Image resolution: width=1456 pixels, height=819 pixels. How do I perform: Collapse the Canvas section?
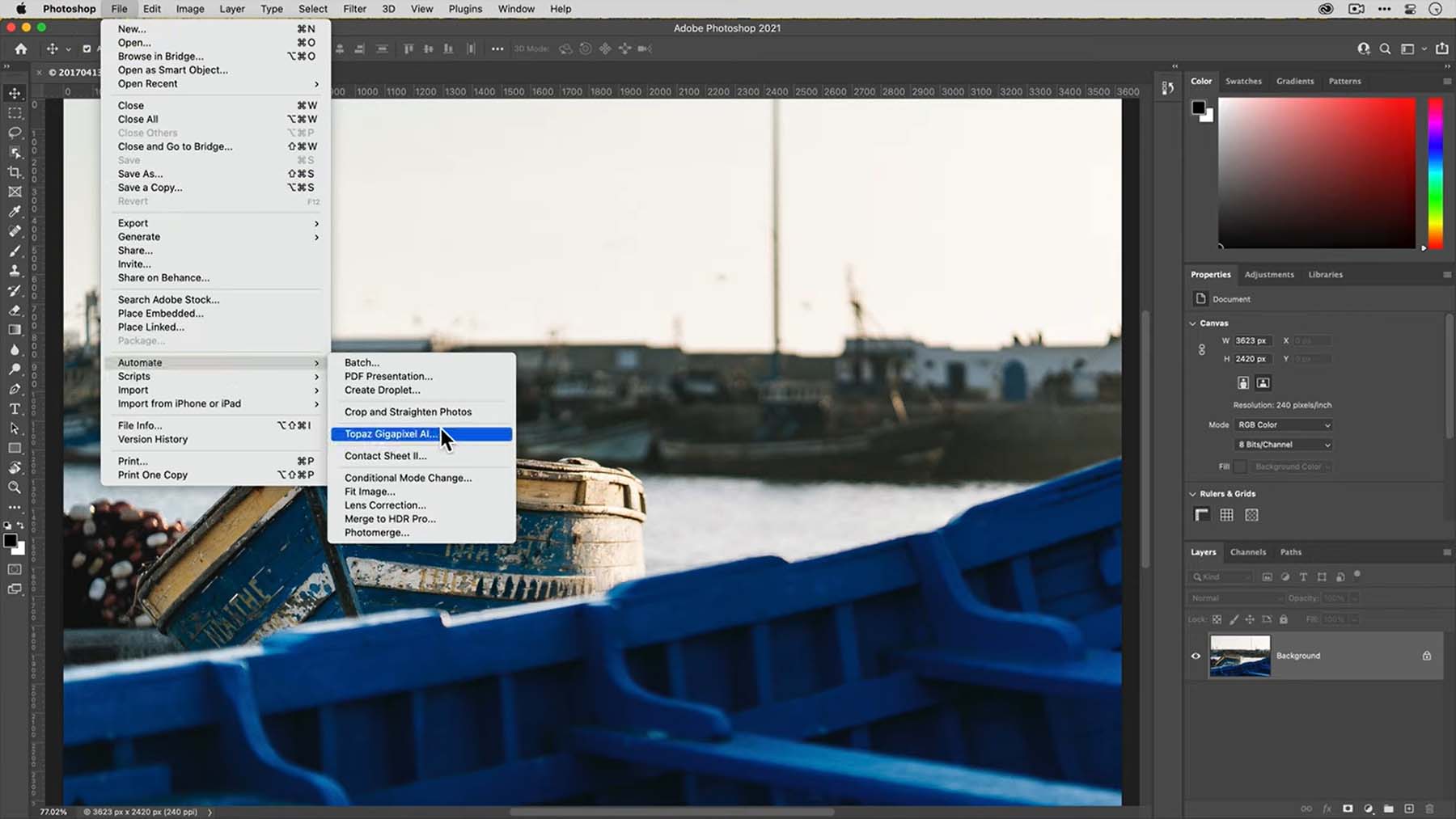1193,323
